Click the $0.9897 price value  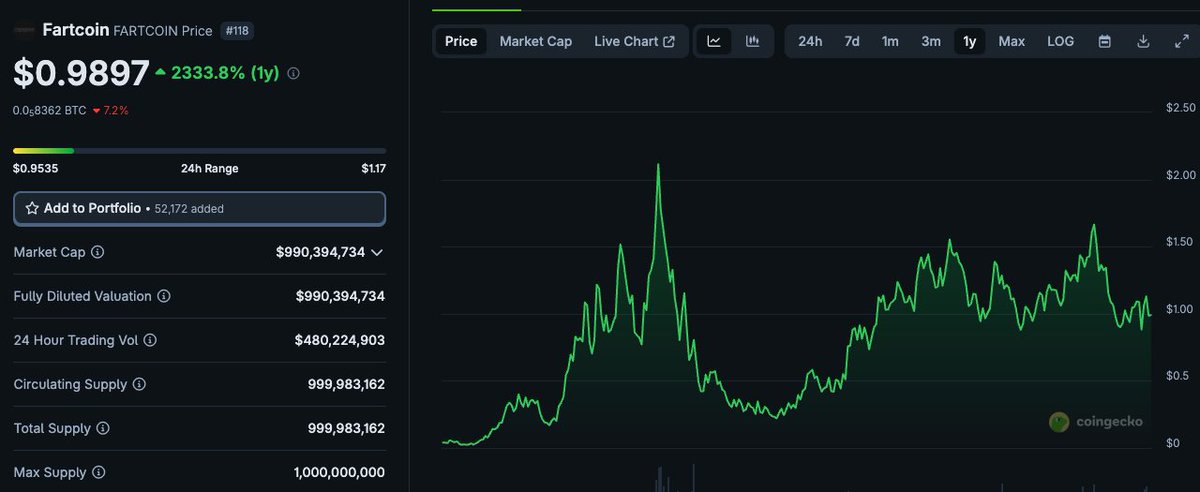pyautogui.click(x=81, y=73)
